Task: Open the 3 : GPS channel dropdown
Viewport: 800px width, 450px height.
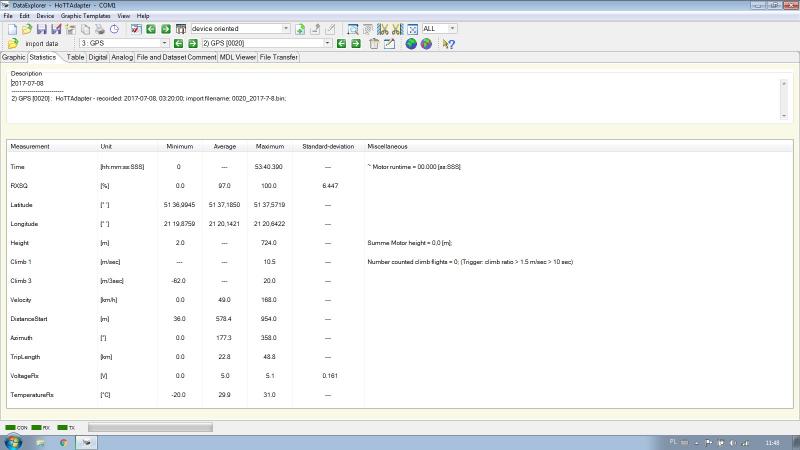Action: (165, 44)
